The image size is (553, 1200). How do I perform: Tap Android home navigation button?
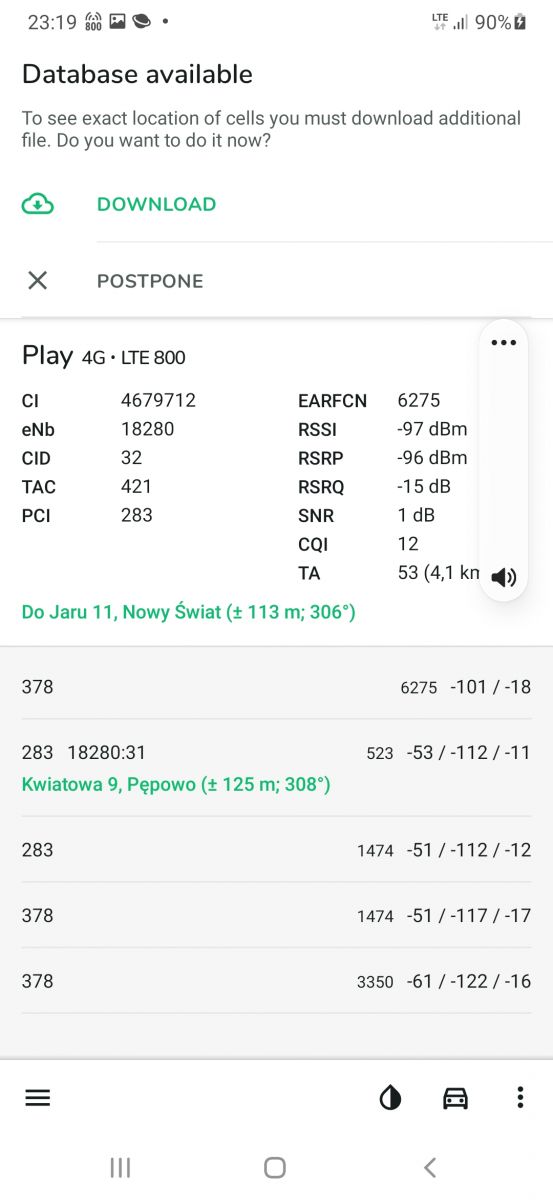tap(275, 1167)
